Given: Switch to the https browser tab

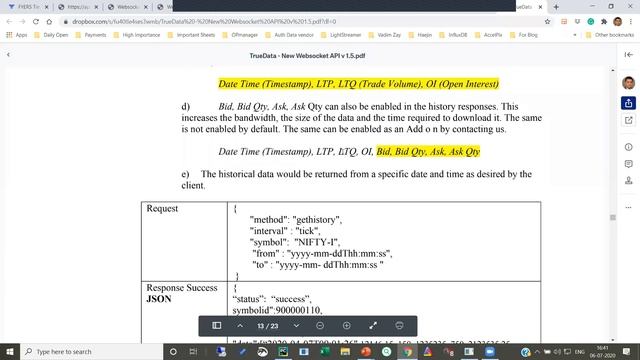Looking at the screenshot, I should click(x=78, y=7).
